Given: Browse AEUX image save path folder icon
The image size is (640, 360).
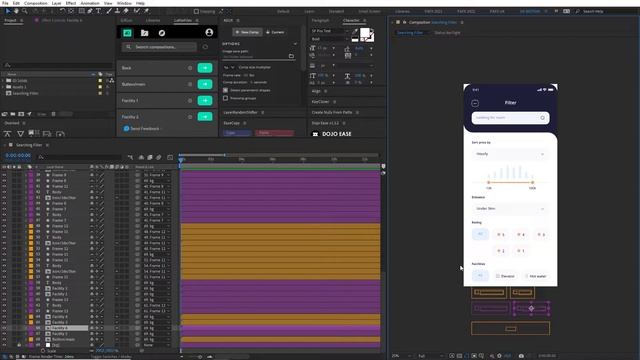Looking at the screenshot, I should [291, 56].
